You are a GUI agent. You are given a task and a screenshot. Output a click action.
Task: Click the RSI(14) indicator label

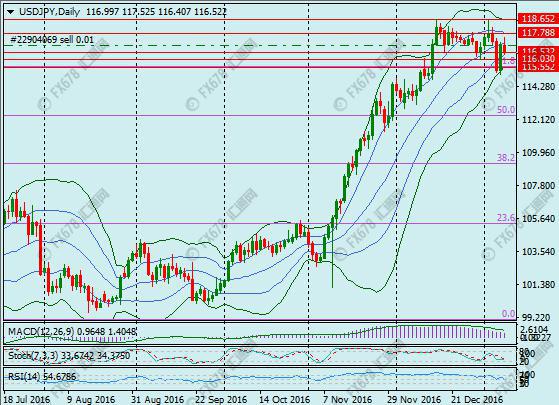[24, 376]
